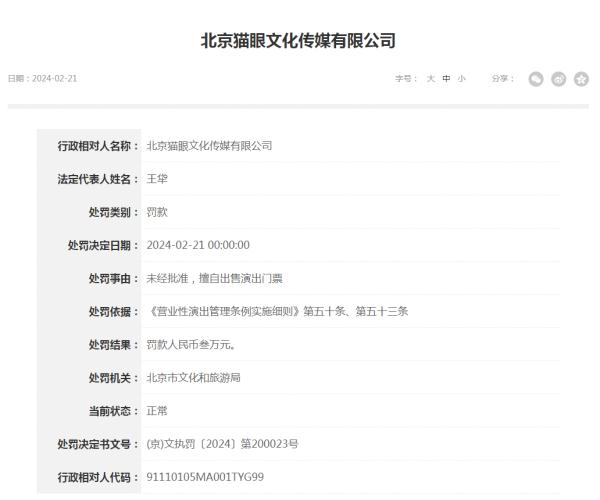Set font size to 小 (small)

[x=461, y=78]
